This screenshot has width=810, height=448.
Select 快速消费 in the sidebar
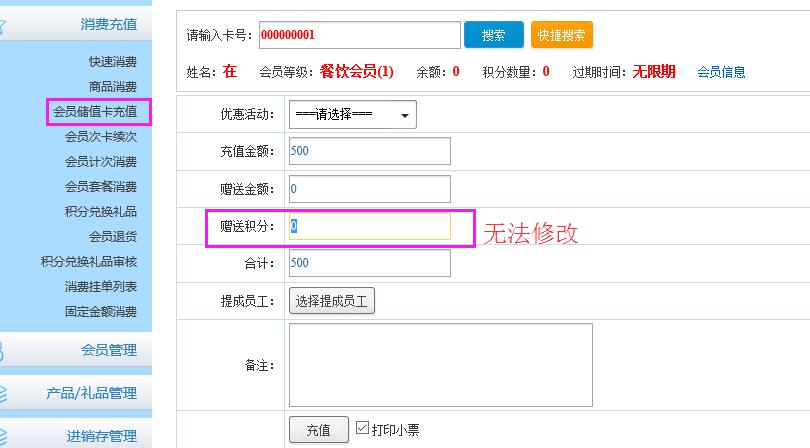[x=112, y=62]
